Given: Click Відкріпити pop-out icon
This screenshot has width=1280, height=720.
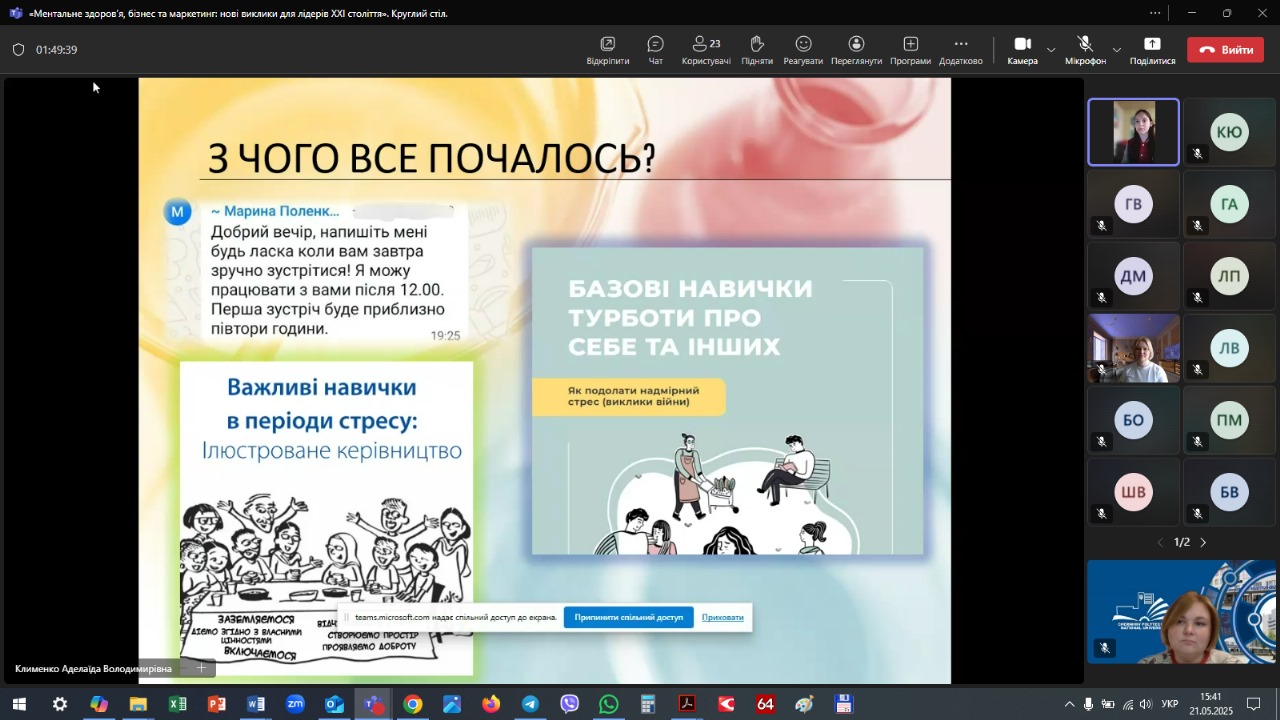Looking at the screenshot, I should pos(607,49).
